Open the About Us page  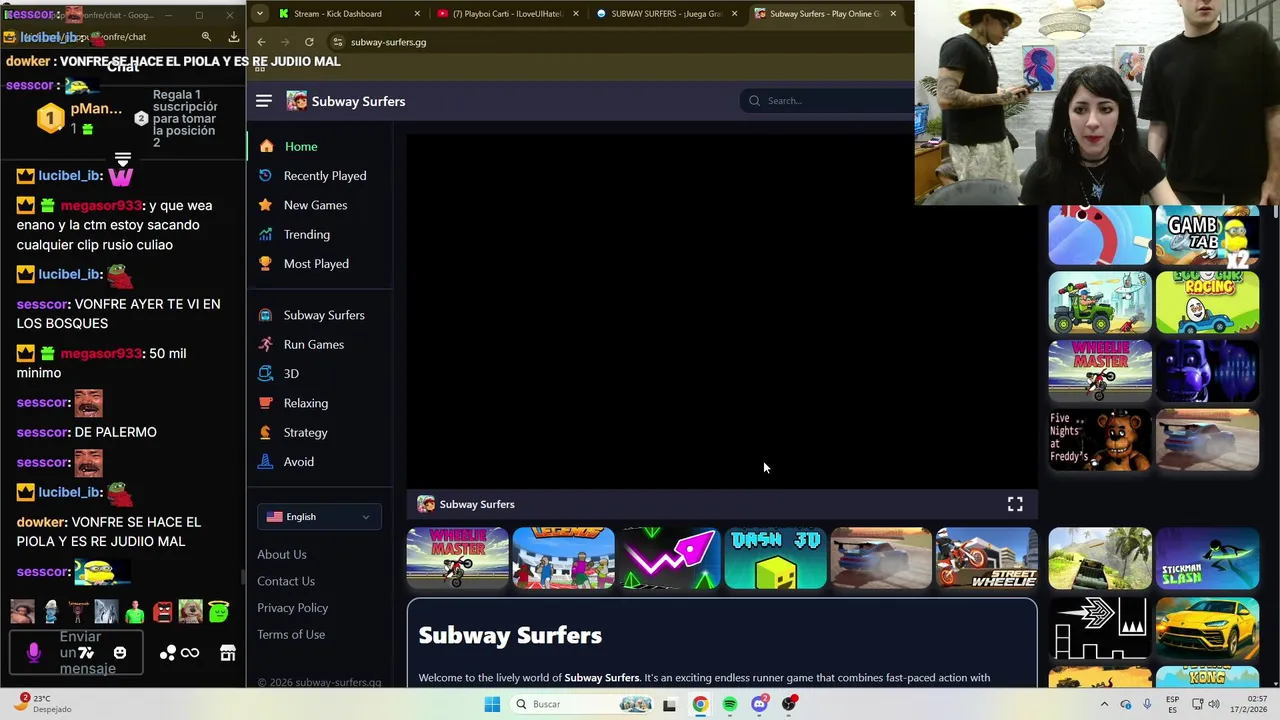pyautogui.click(x=282, y=554)
